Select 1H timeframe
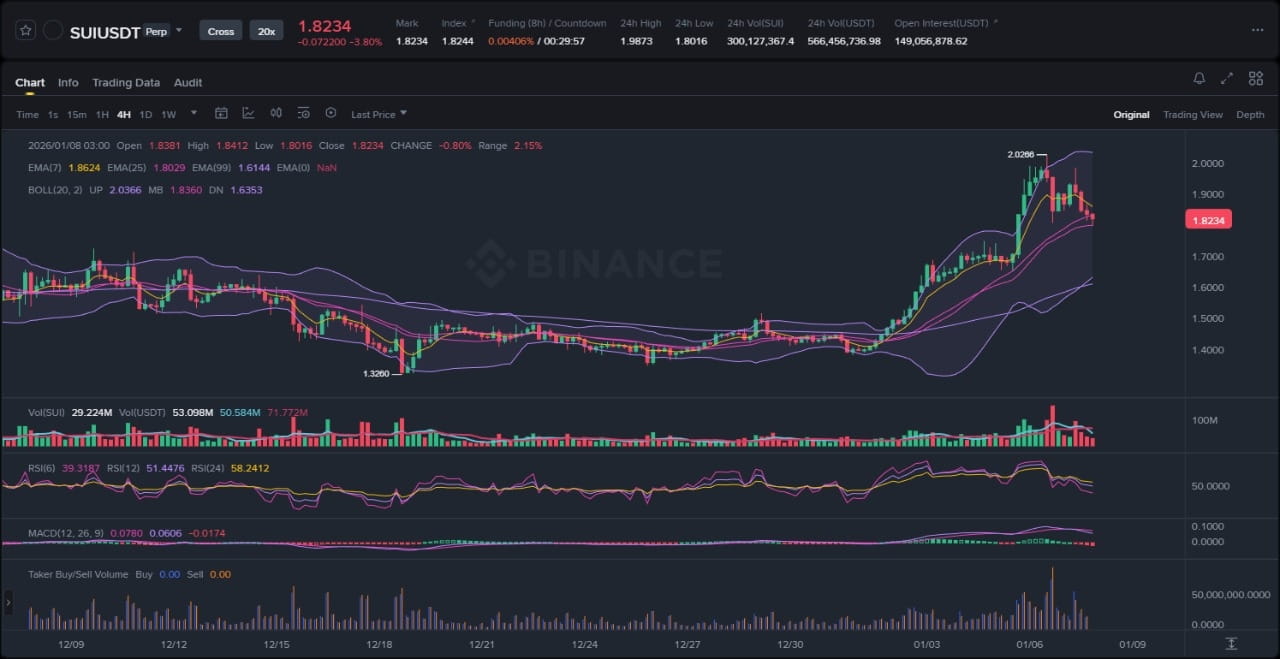Screen dimensions: 1280x659 click(102, 114)
